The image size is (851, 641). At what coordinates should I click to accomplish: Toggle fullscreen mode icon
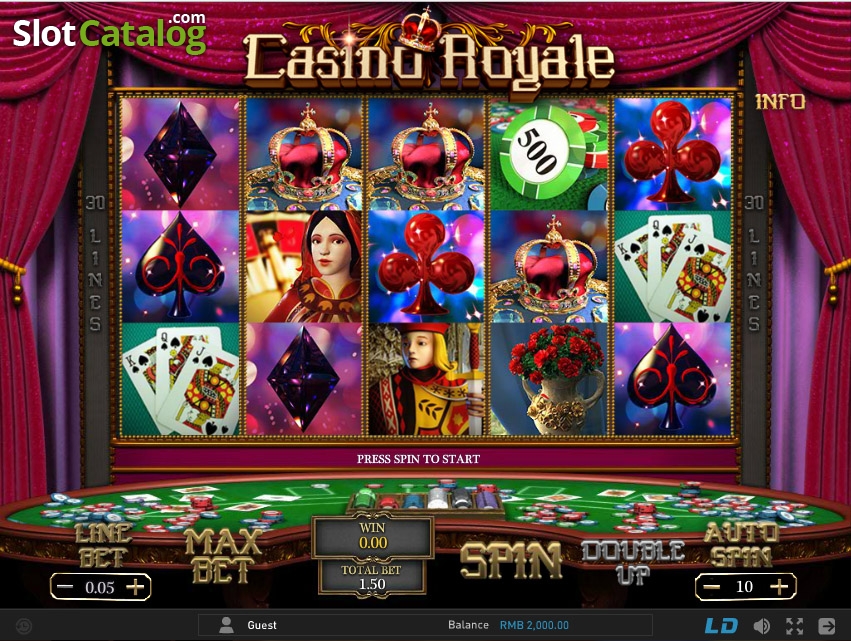(795, 626)
